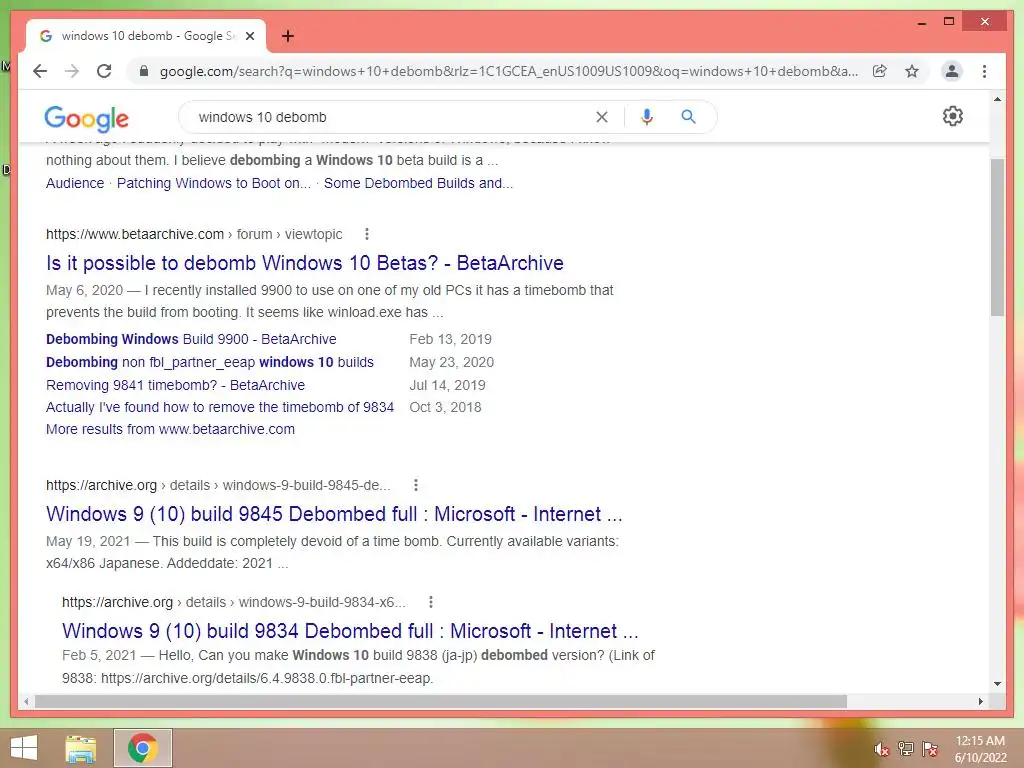Open remove the timebomb of 9834 link

pyautogui.click(x=219, y=408)
